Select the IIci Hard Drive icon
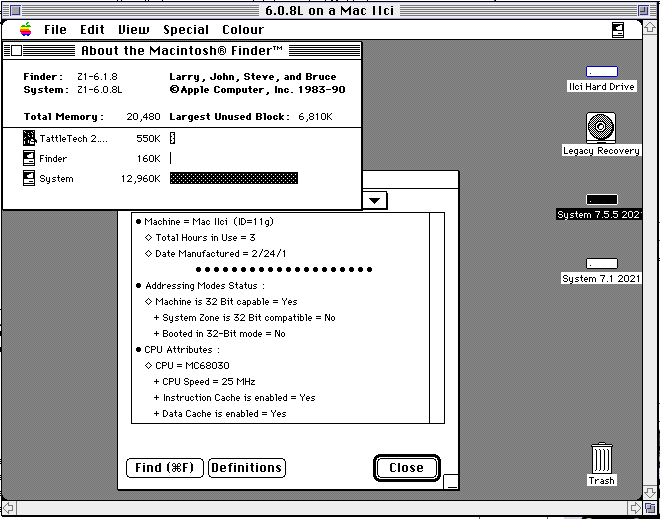 [601, 72]
